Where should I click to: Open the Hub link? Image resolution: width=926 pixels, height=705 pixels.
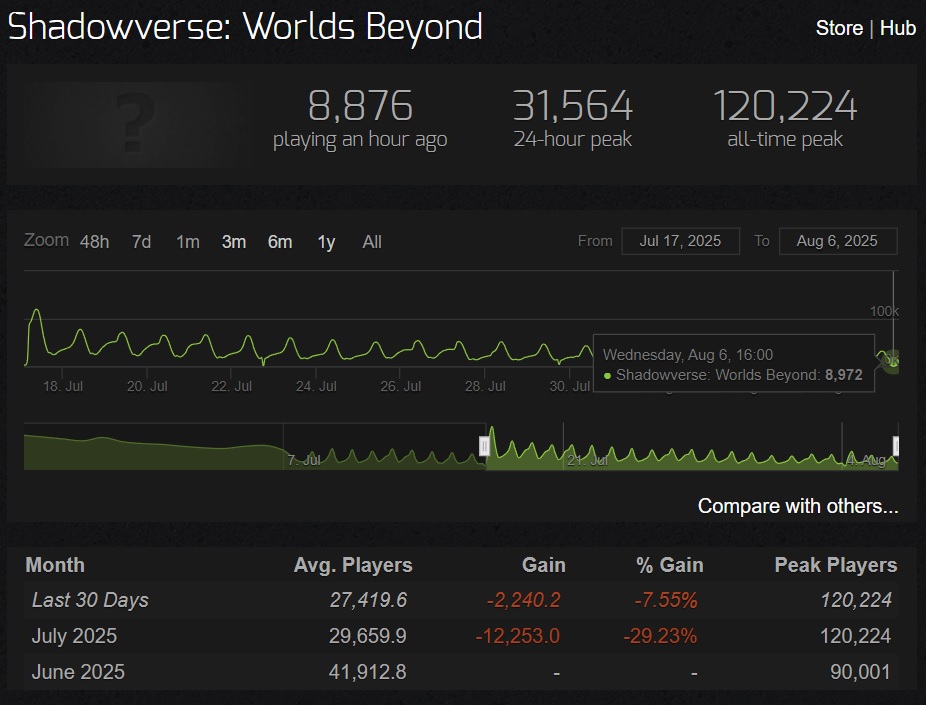point(898,28)
